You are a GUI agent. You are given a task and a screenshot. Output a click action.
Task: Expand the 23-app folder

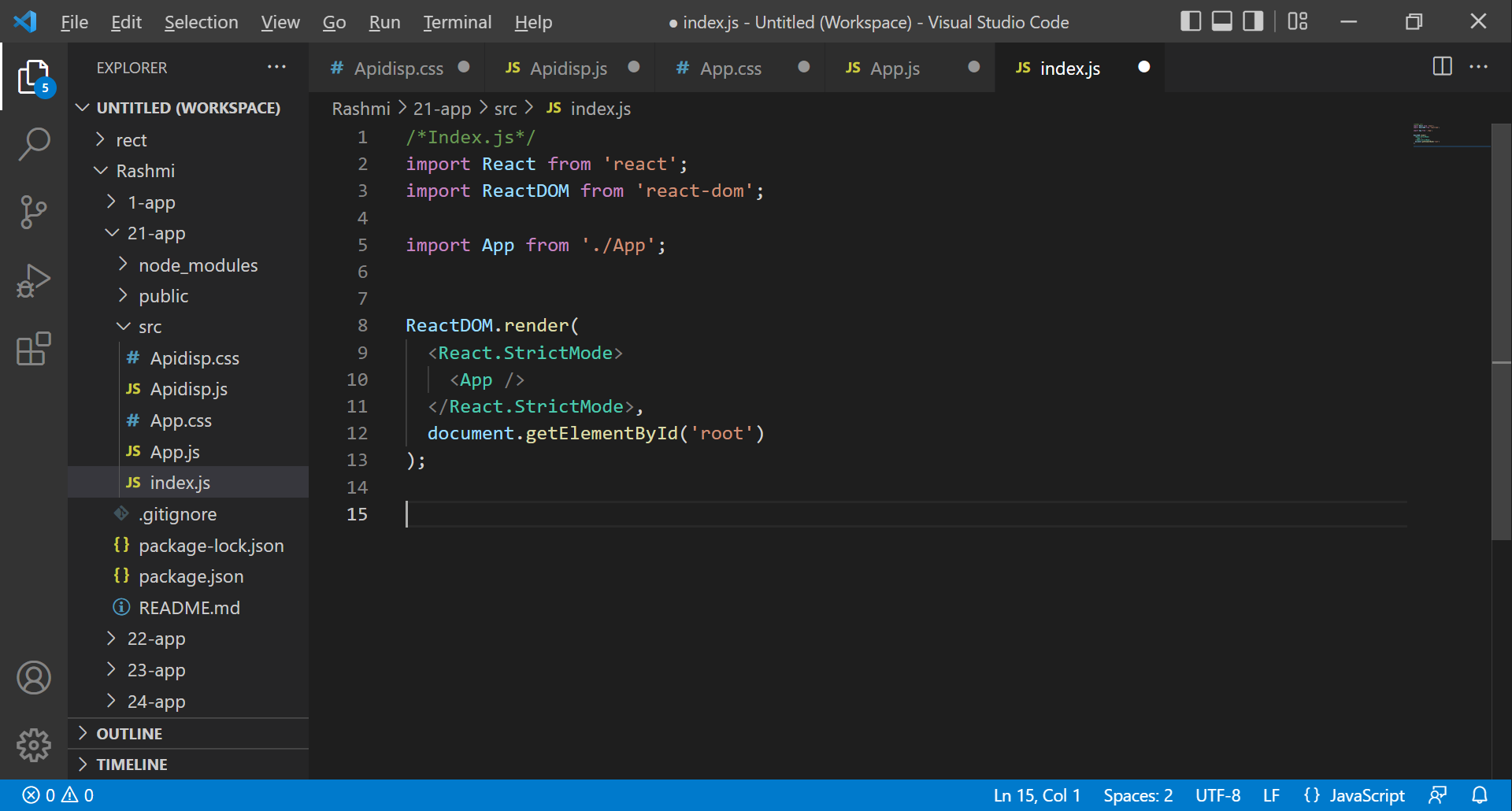(188, 670)
